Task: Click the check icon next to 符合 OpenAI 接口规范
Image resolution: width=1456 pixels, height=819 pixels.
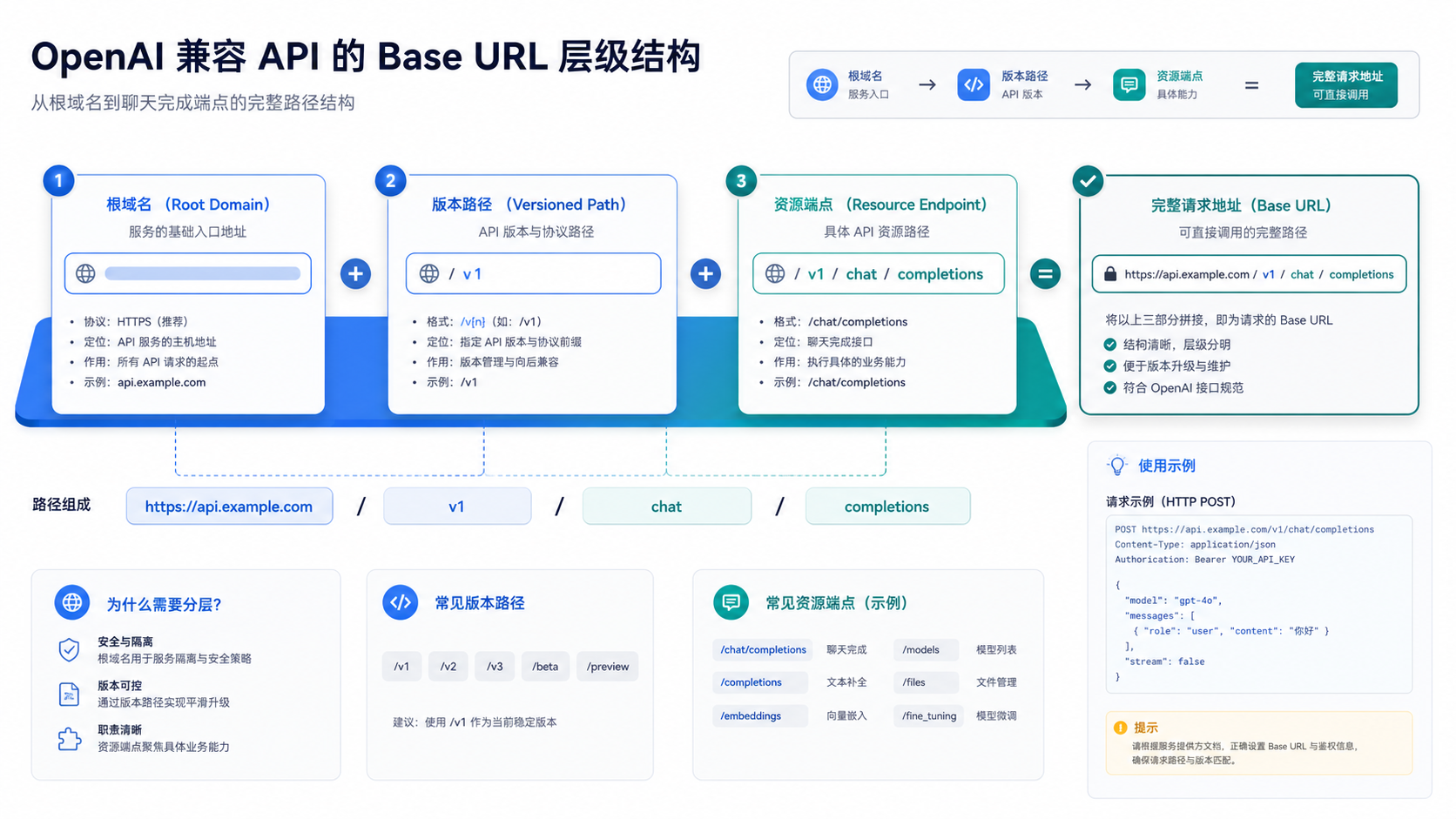Action: click(1109, 387)
